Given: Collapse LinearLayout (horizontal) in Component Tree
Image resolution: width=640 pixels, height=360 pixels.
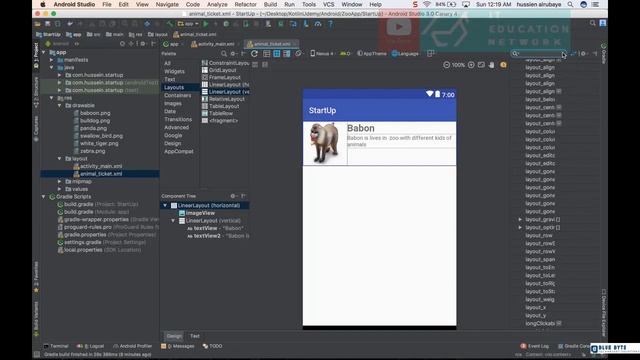Looking at the screenshot, I should (x=165, y=205).
